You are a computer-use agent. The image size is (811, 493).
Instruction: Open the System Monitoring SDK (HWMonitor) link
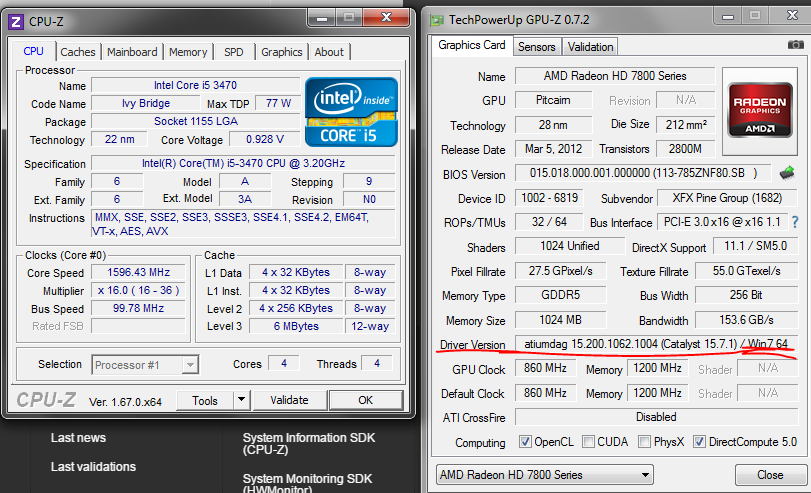(308, 483)
